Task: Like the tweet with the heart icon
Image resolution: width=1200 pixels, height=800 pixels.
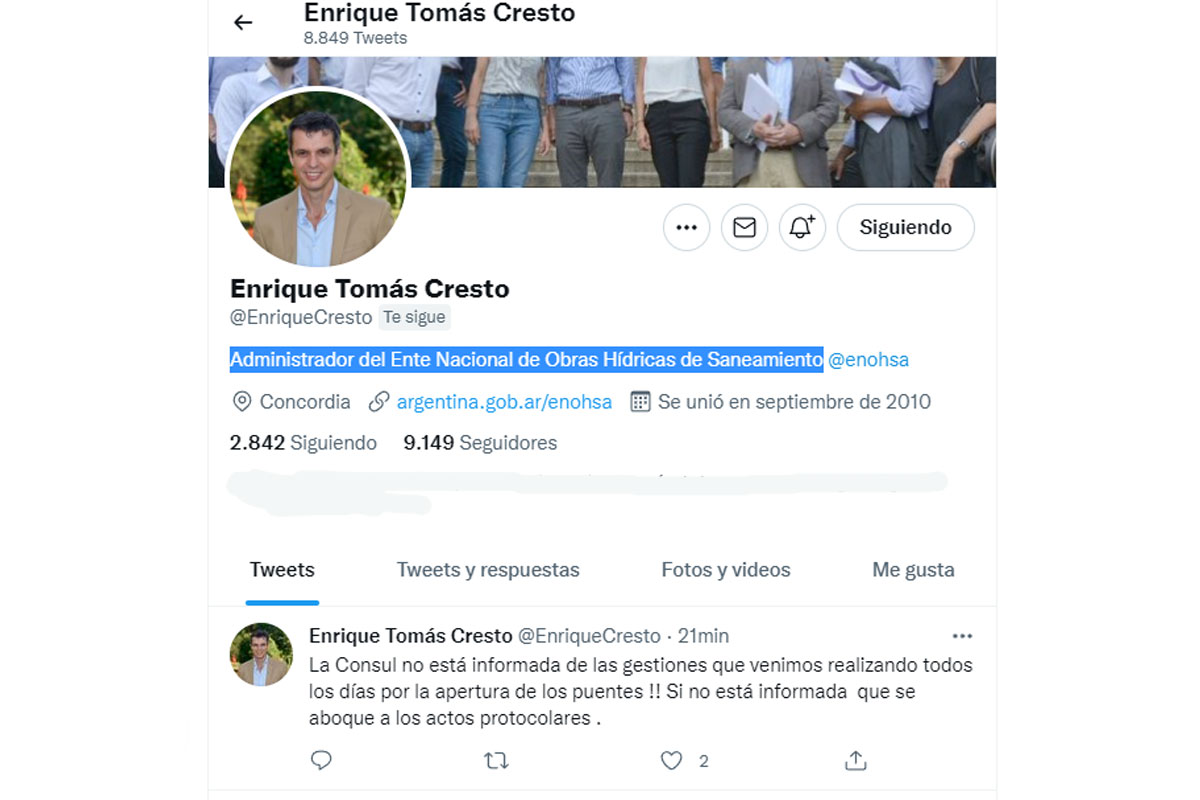Action: [672, 761]
